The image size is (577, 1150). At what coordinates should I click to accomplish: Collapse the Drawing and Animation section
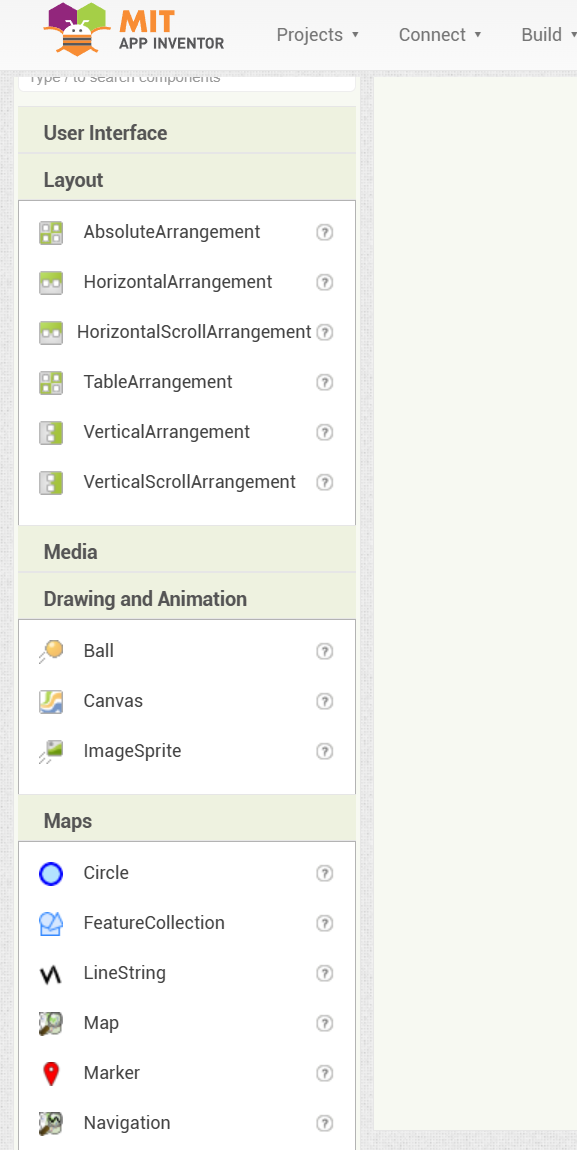tap(187, 598)
